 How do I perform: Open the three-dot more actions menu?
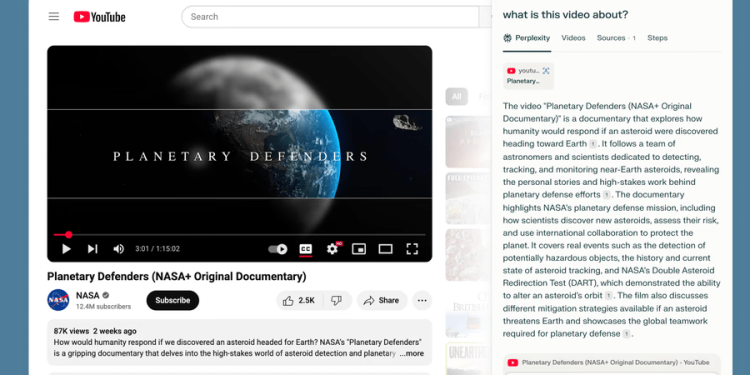tap(422, 300)
